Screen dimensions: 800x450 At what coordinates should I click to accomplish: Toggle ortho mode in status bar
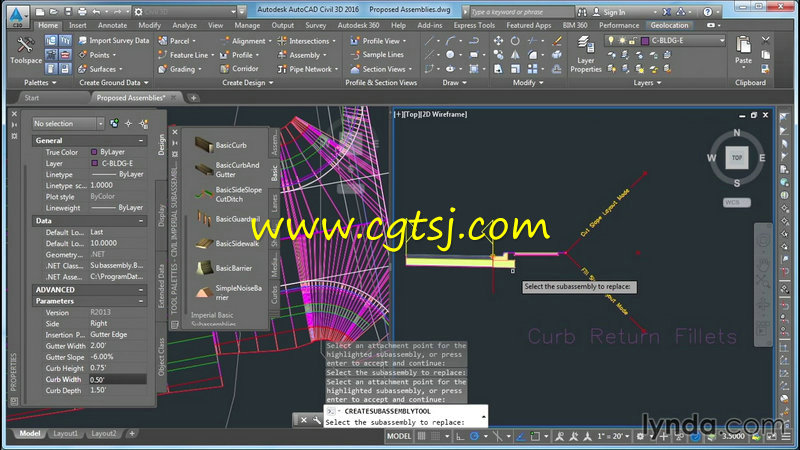pos(460,436)
